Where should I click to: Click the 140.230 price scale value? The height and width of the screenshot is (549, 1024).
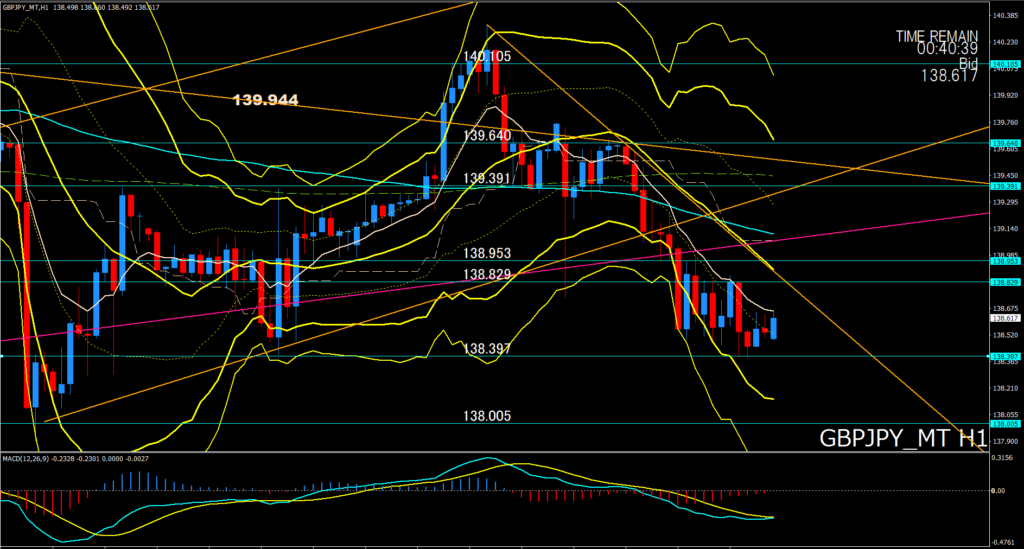point(1005,42)
